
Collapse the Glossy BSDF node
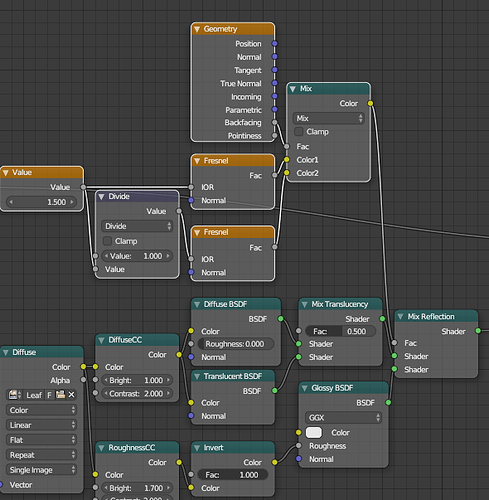pos(305,388)
